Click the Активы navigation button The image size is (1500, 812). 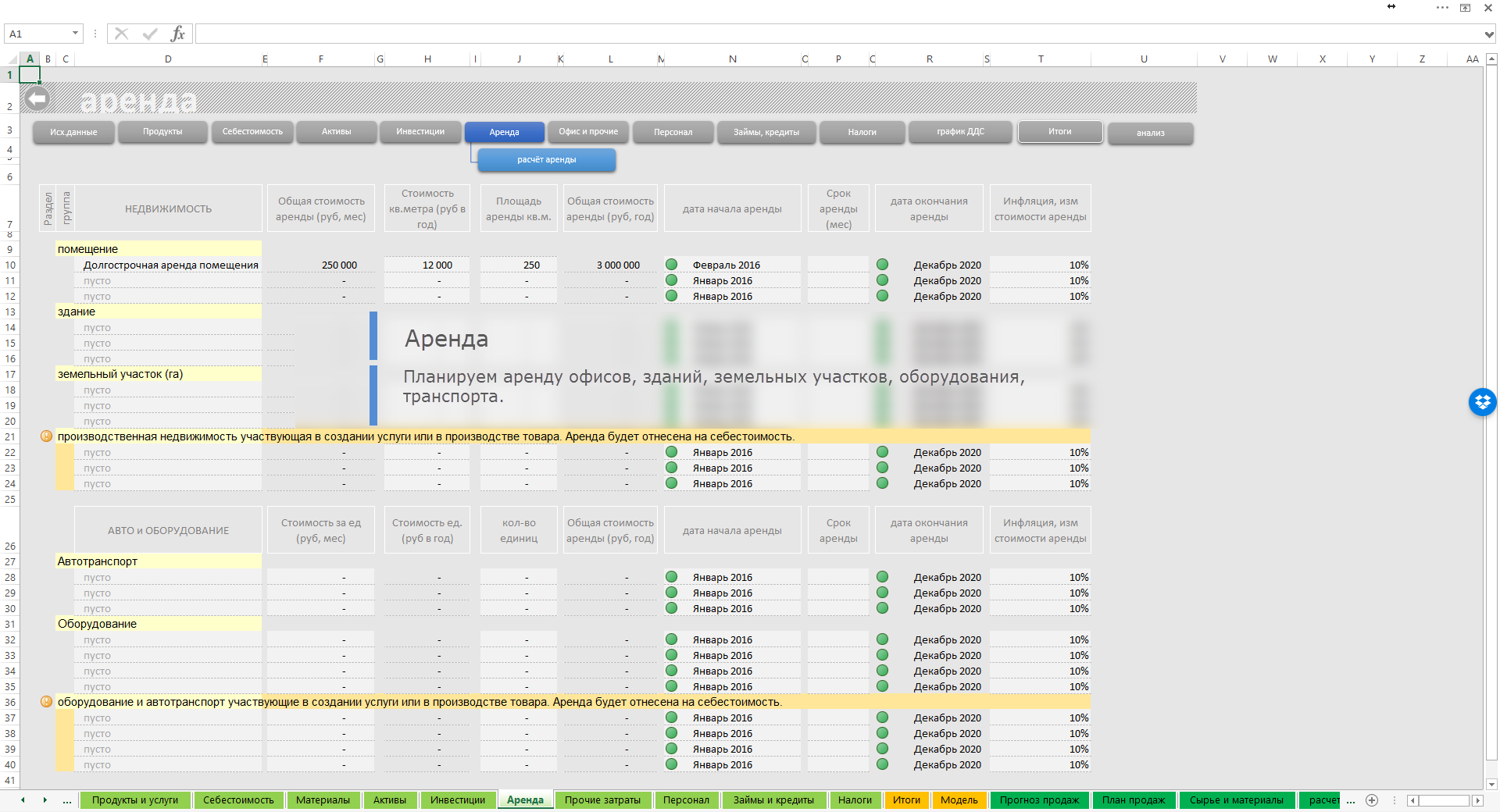337,131
